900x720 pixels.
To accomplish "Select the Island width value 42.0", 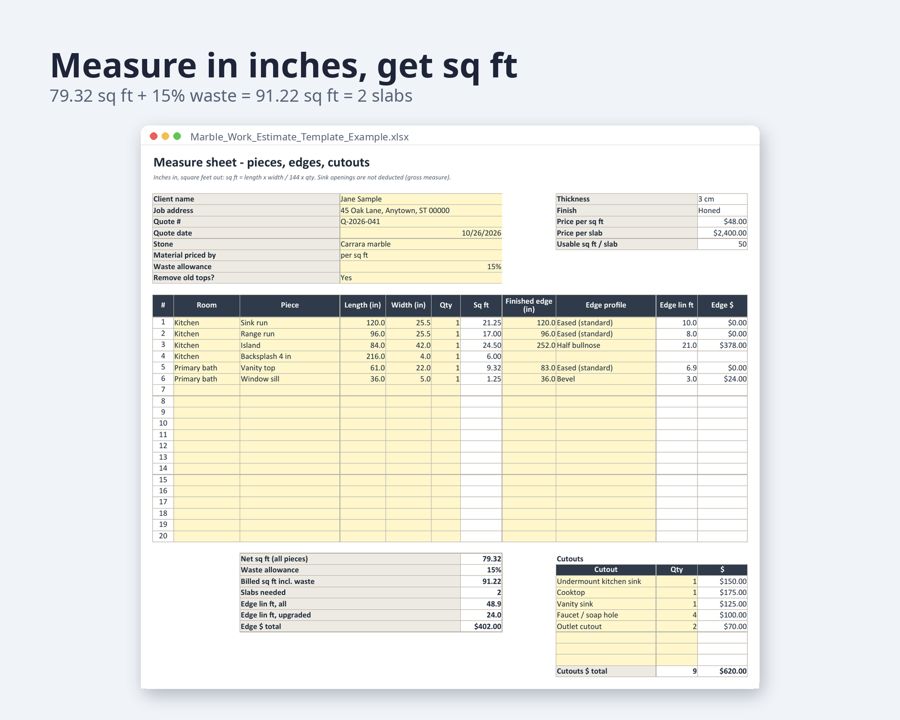I will [x=408, y=345].
